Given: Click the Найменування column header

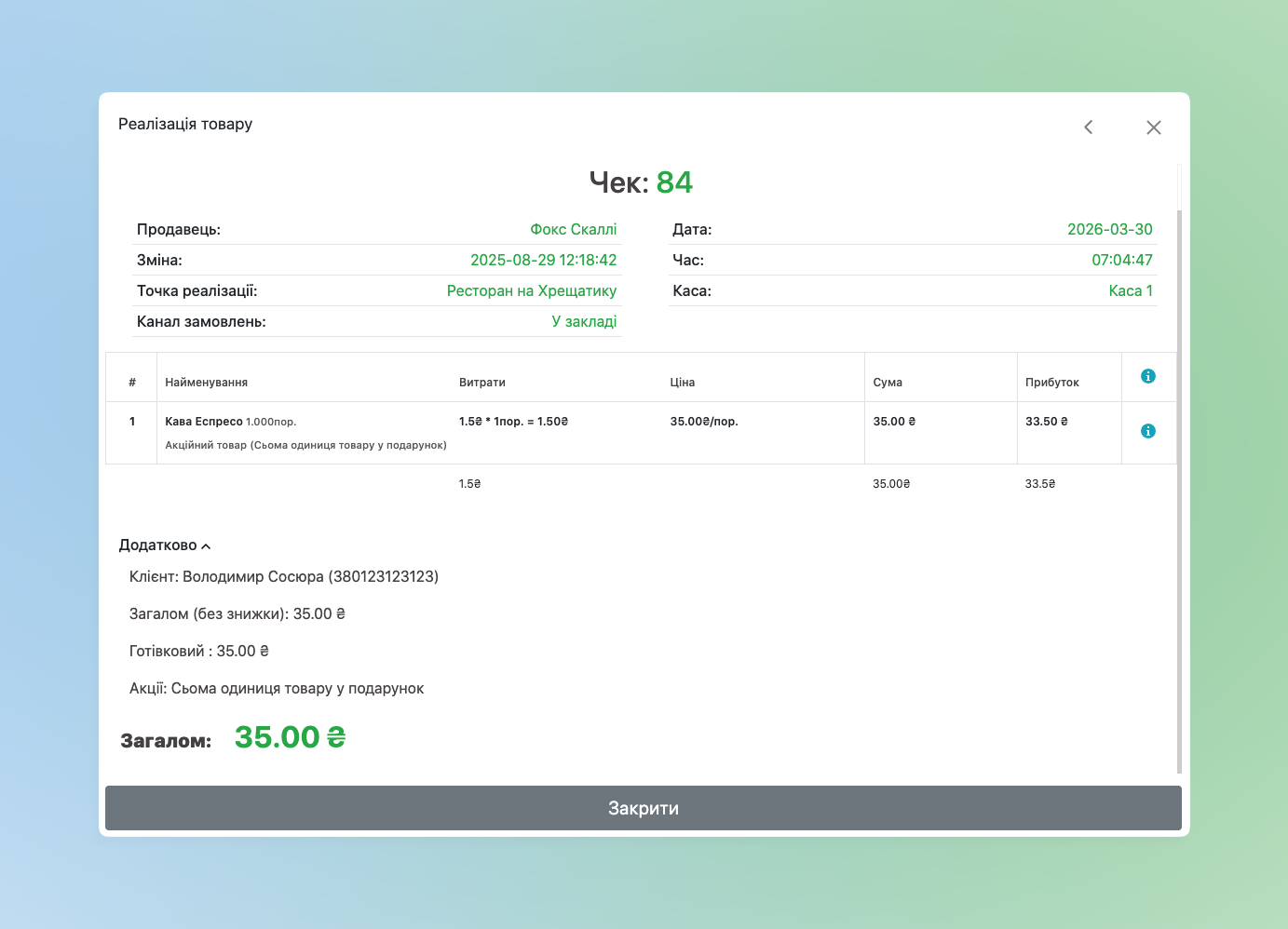Looking at the screenshot, I should click(x=207, y=383).
